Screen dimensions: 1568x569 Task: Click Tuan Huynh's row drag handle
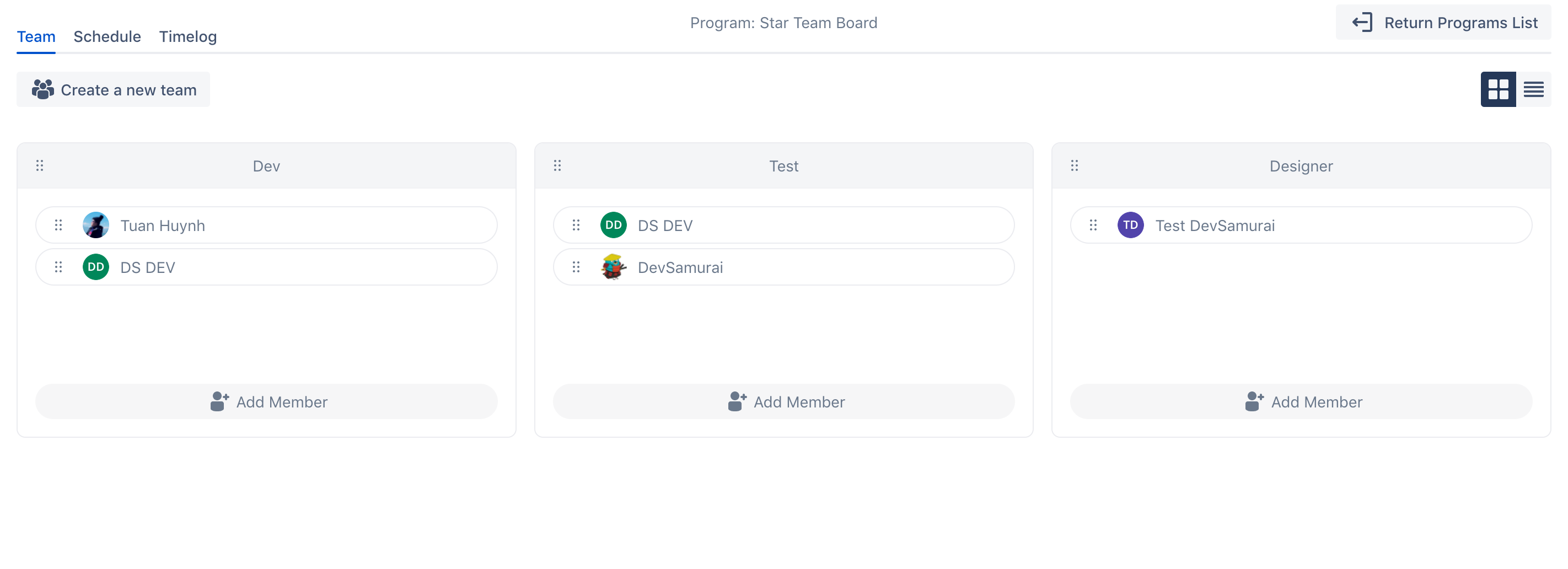point(58,225)
